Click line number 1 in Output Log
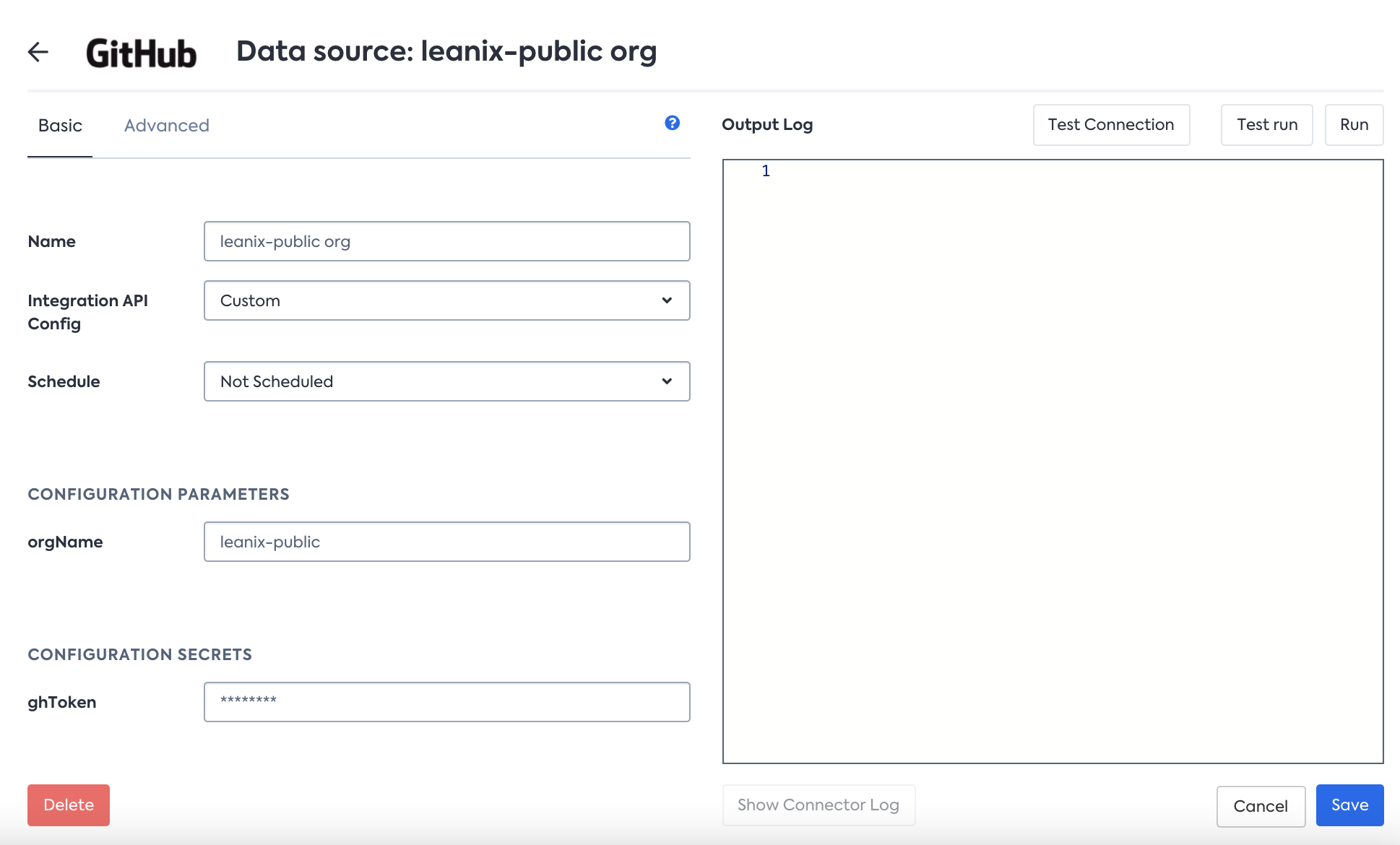This screenshot has width=1400, height=845. click(766, 171)
